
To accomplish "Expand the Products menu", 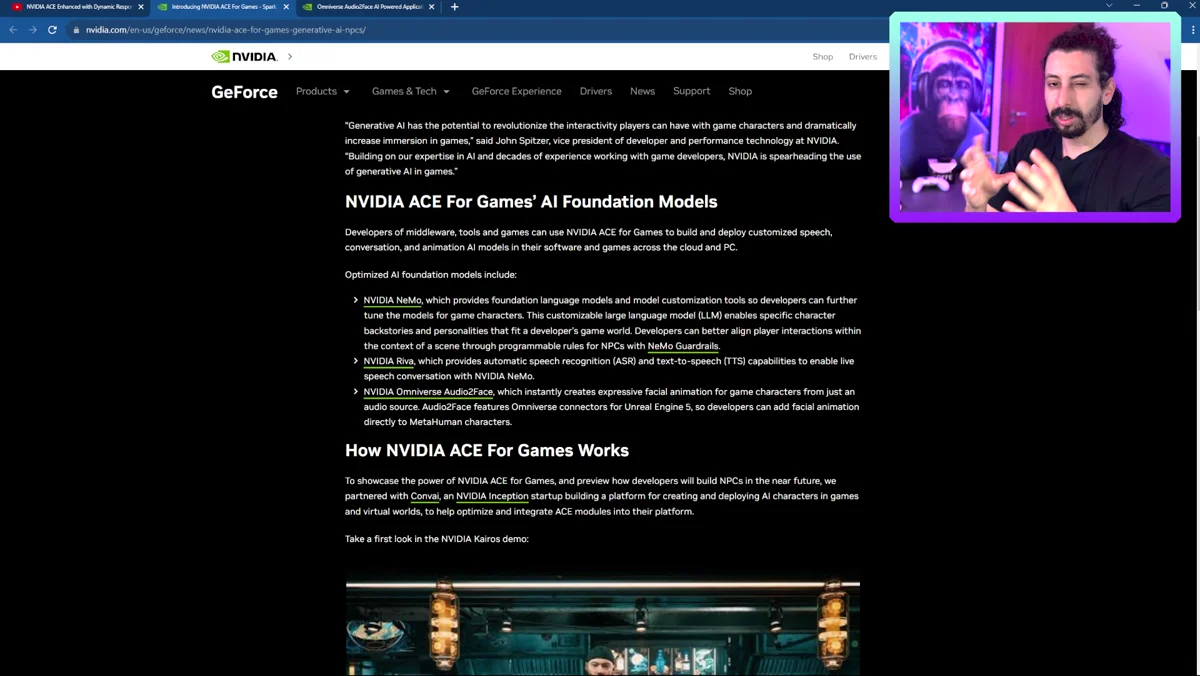I will click(x=323, y=91).
